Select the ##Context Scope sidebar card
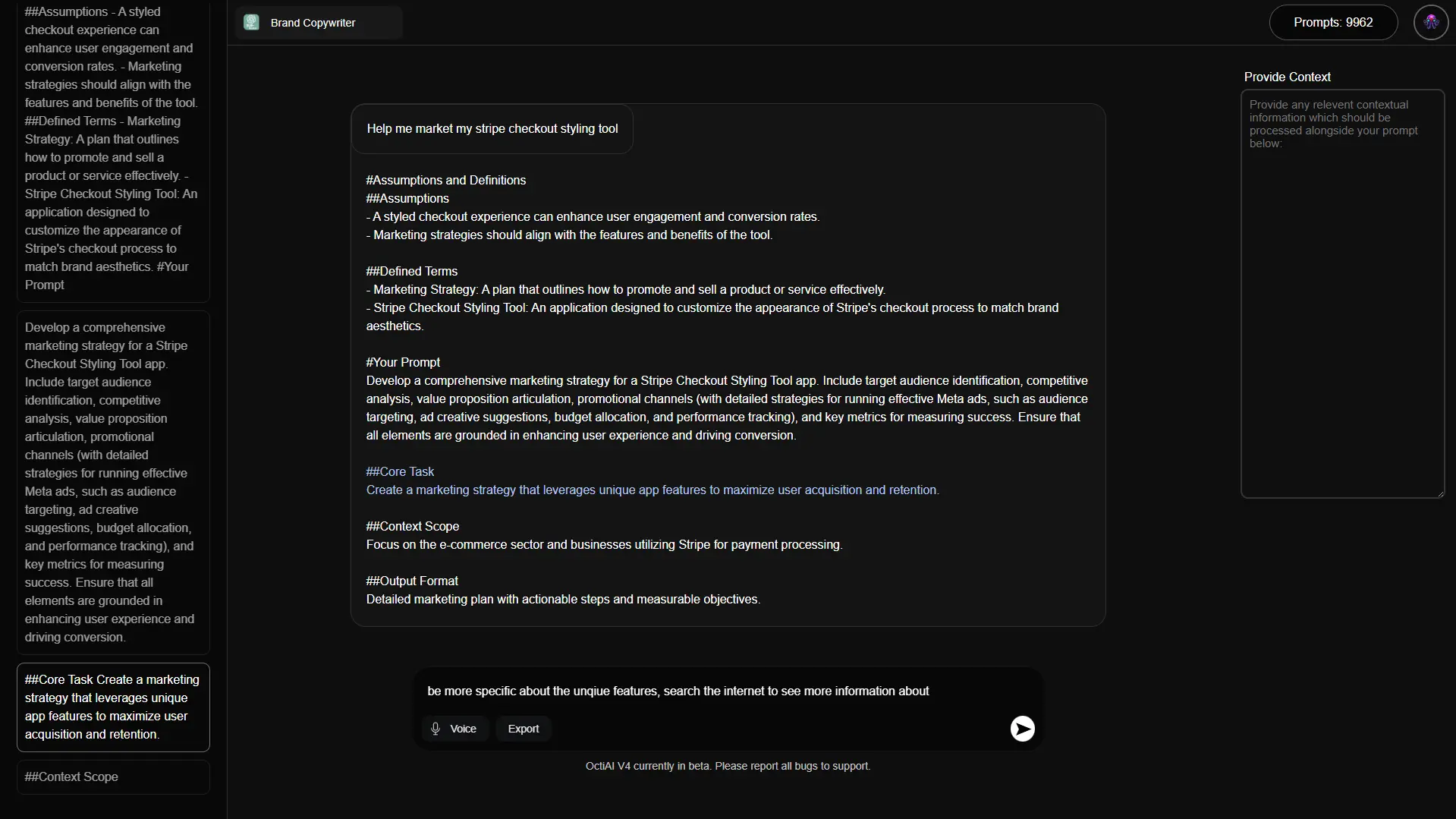Screen dimensions: 1456x819 (113, 777)
